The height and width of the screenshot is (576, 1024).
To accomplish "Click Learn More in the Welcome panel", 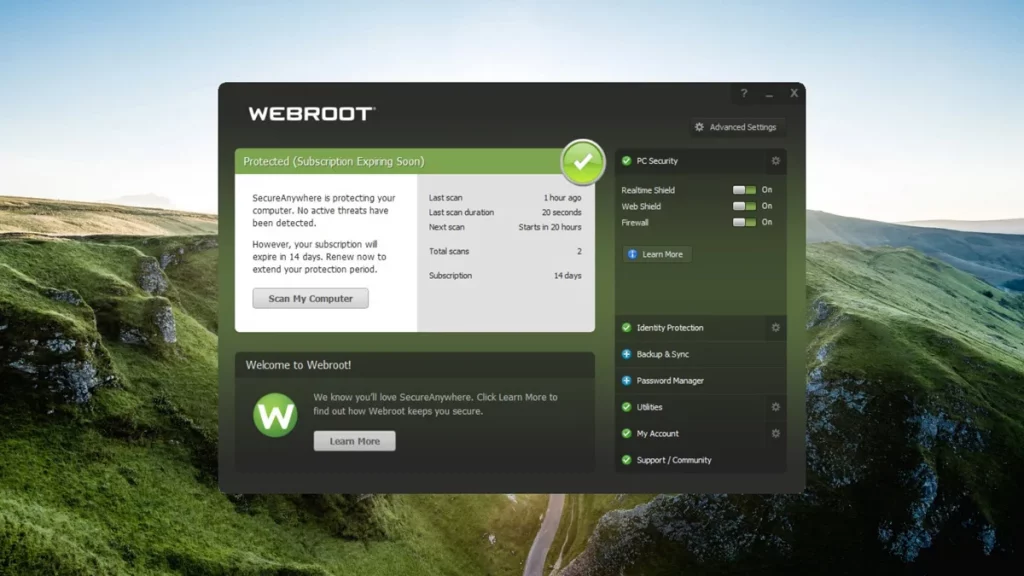I will [x=354, y=441].
